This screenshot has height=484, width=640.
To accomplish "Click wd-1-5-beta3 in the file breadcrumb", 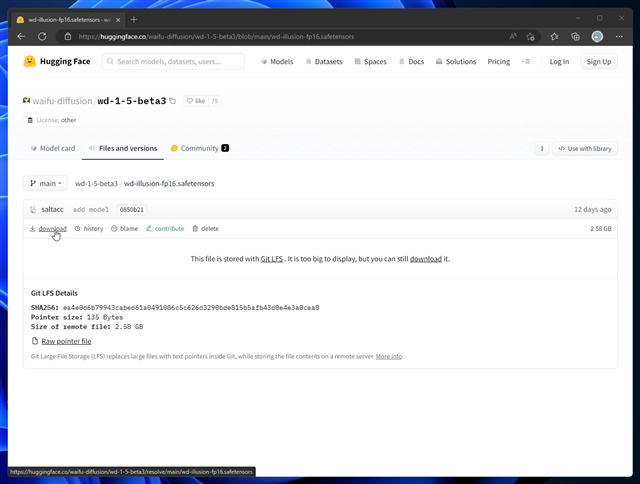I will 96,184.
